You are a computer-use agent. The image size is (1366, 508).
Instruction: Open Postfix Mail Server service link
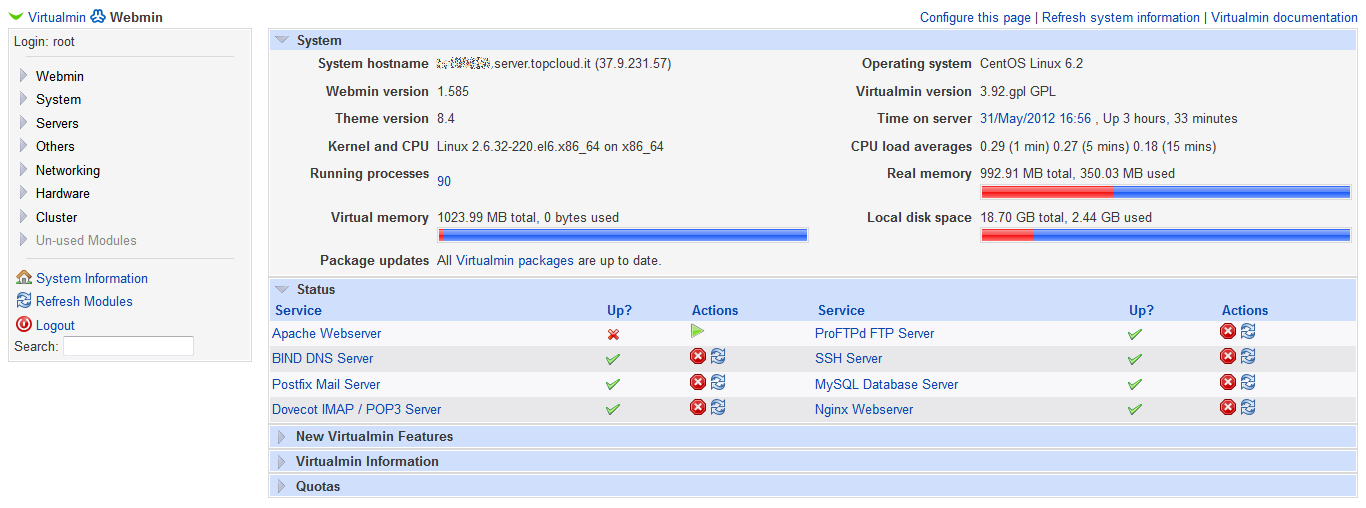click(x=326, y=384)
